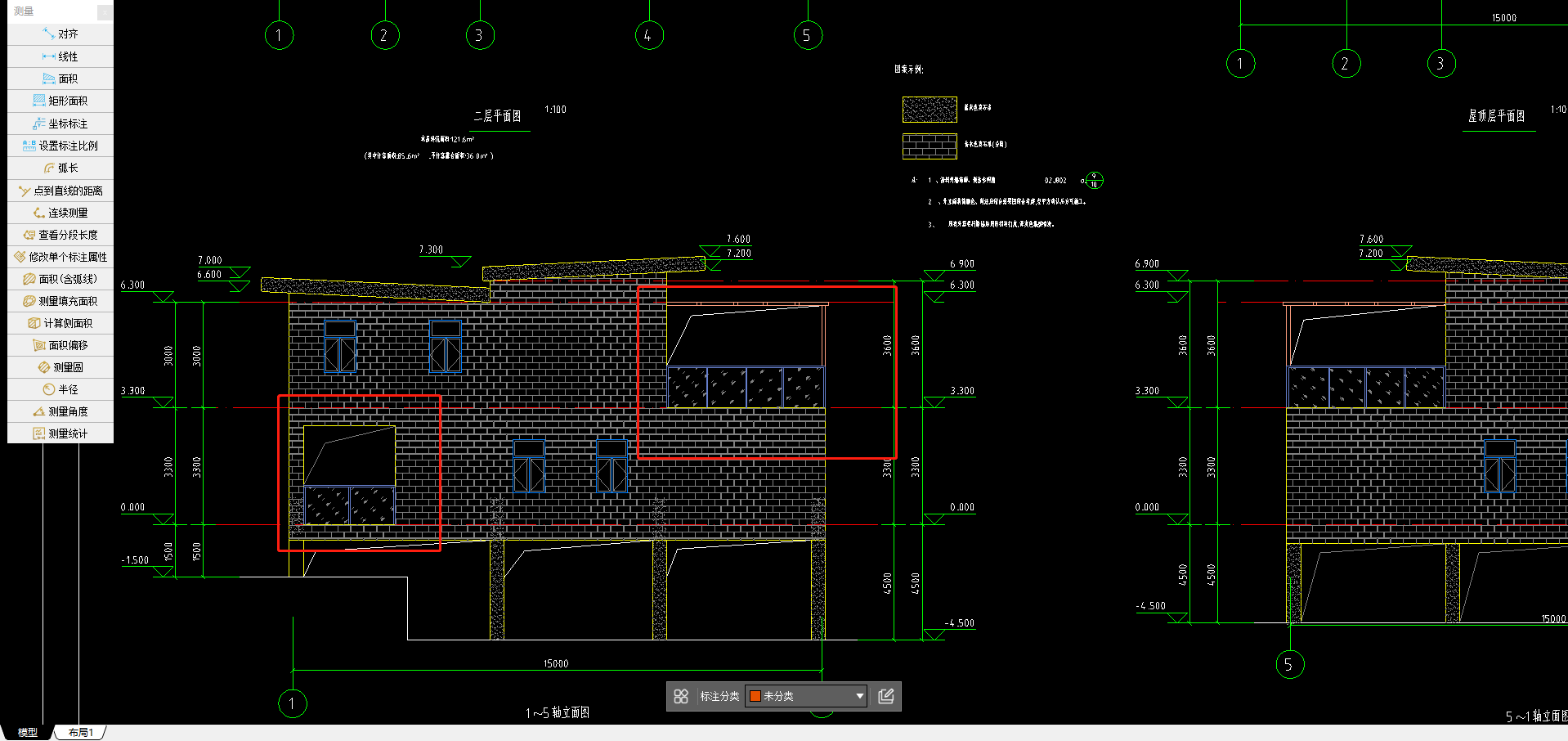The width and height of the screenshot is (1568, 741).
Task: Open 测量统计 measurement statistics
Action: (60, 433)
